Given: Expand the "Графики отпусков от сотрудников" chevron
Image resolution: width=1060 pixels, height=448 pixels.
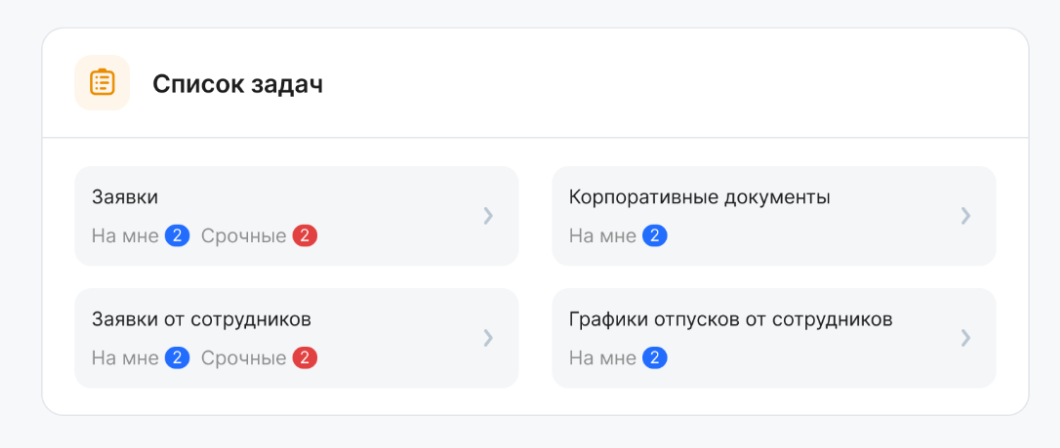Looking at the screenshot, I should [965, 337].
